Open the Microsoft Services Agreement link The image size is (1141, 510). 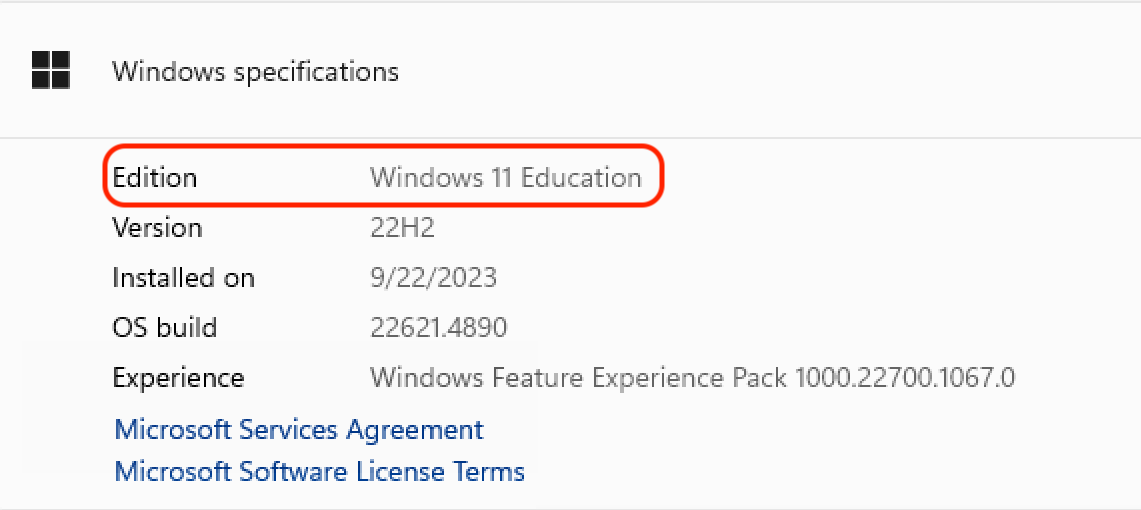pyautogui.click(x=299, y=430)
